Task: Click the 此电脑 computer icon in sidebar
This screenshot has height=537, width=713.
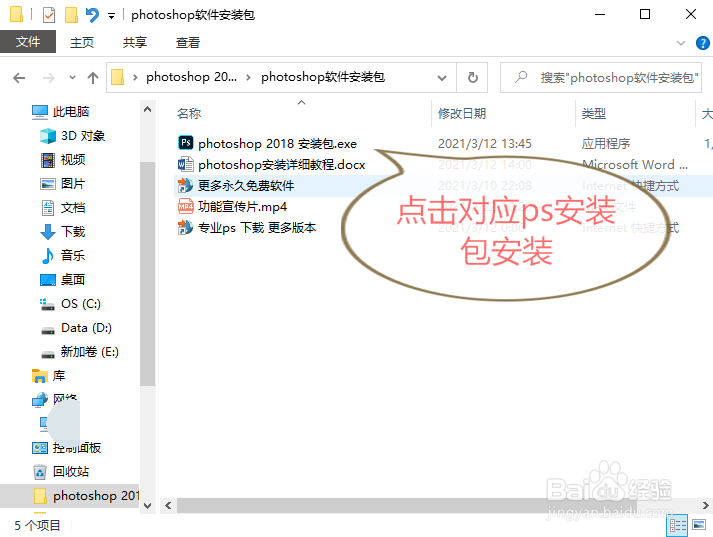Action: (x=40, y=112)
